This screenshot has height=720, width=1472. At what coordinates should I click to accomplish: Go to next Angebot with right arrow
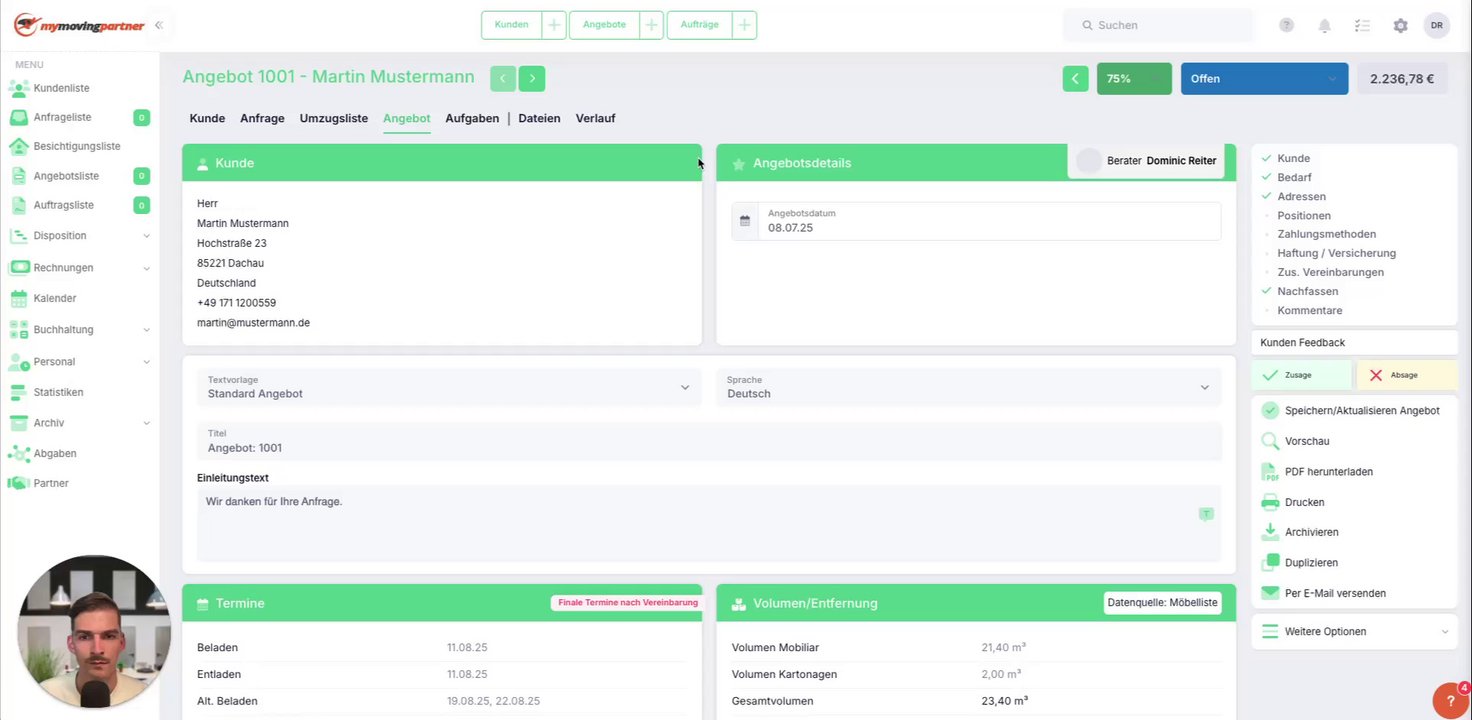[x=532, y=78]
